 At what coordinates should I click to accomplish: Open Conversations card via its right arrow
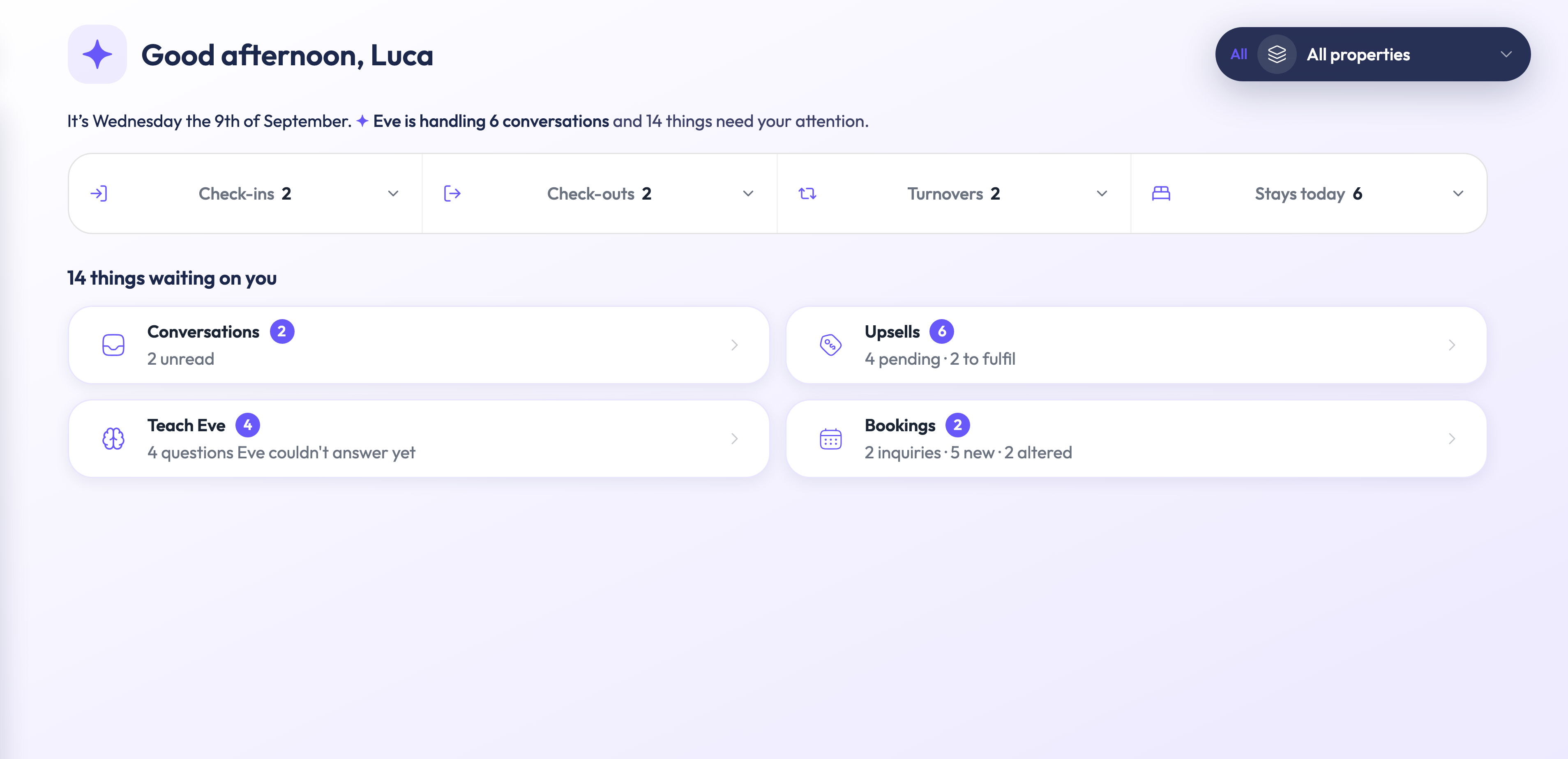(735, 345)
